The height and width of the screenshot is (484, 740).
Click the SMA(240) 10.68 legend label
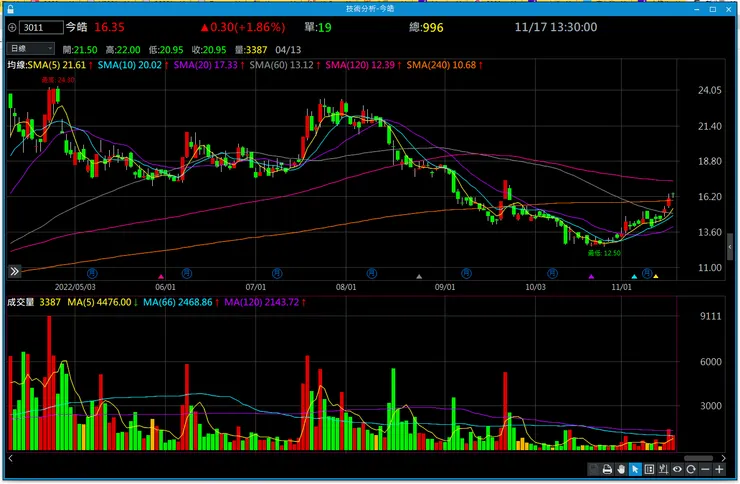click(441, 65)
